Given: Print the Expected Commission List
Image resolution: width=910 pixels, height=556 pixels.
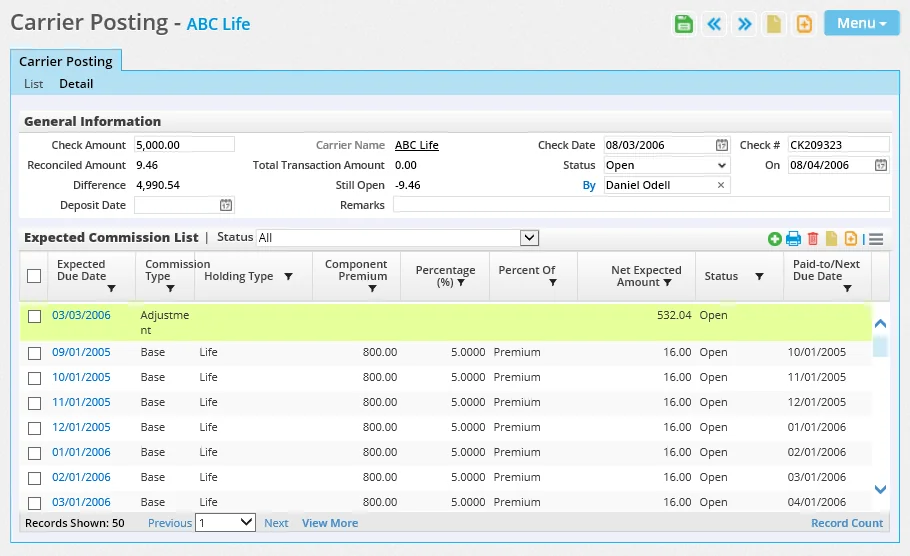Looking at the screenshot, I should point(793,238).
